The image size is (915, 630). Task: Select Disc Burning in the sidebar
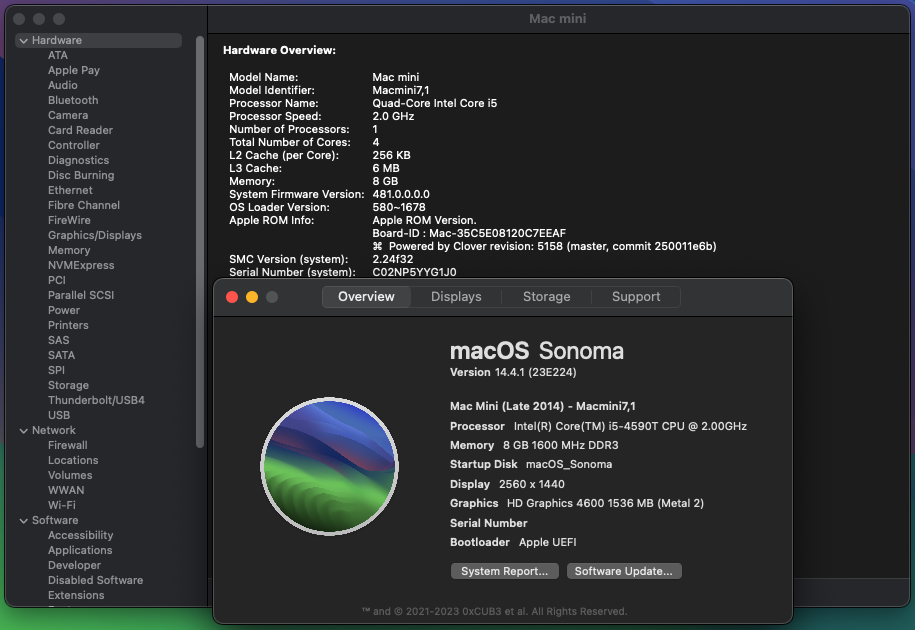click(81, 175)
